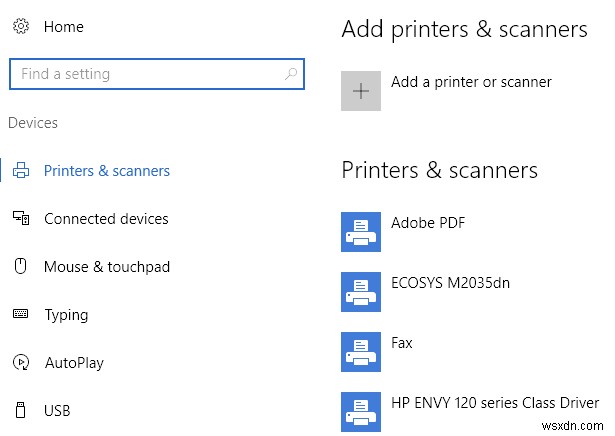The image size is (615, 436).
Task: Click the Find a setting search box
Action: [x=145, y=74]
